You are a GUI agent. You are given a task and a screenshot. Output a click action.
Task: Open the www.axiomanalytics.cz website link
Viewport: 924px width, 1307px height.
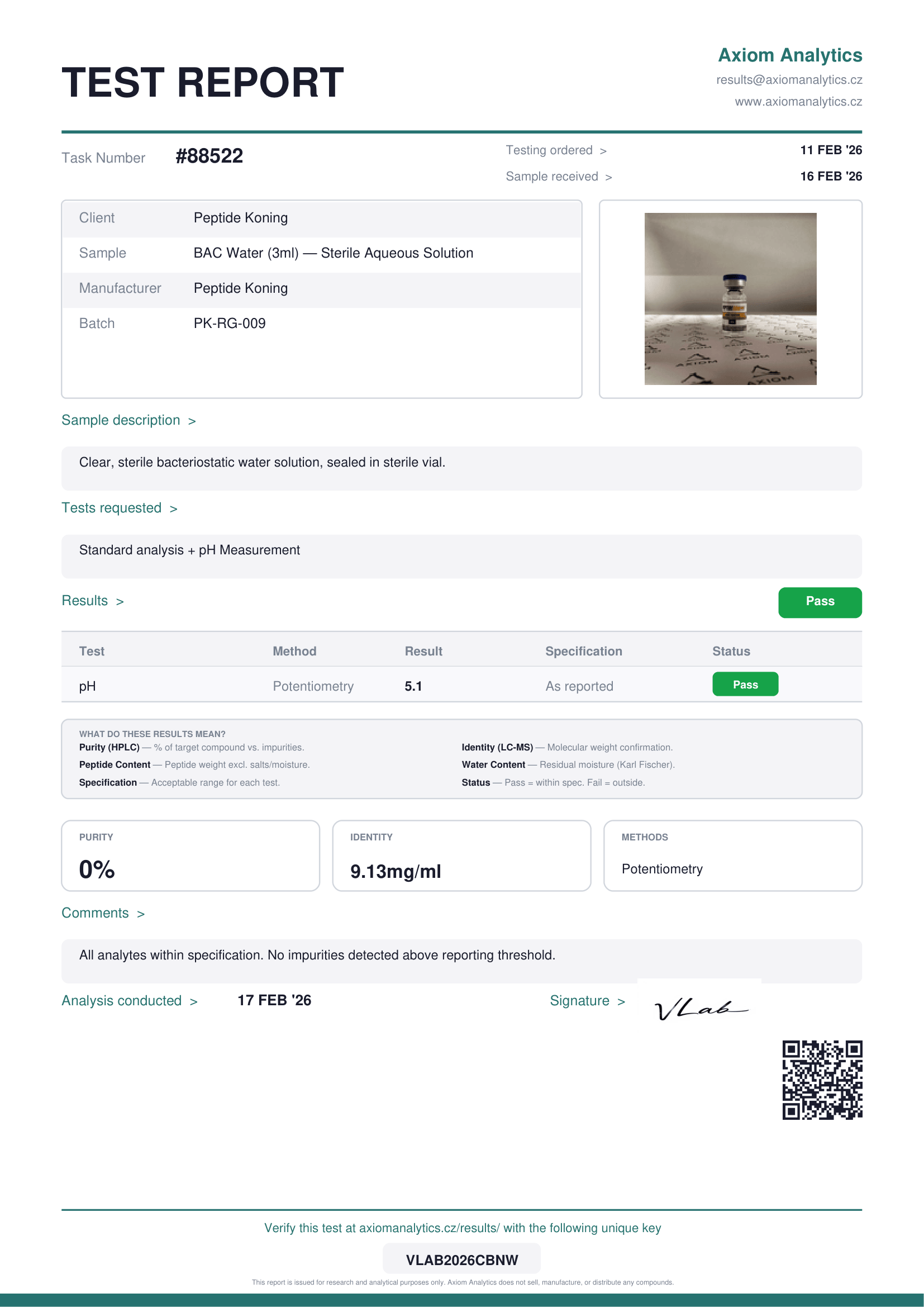[x=798, y=101]
